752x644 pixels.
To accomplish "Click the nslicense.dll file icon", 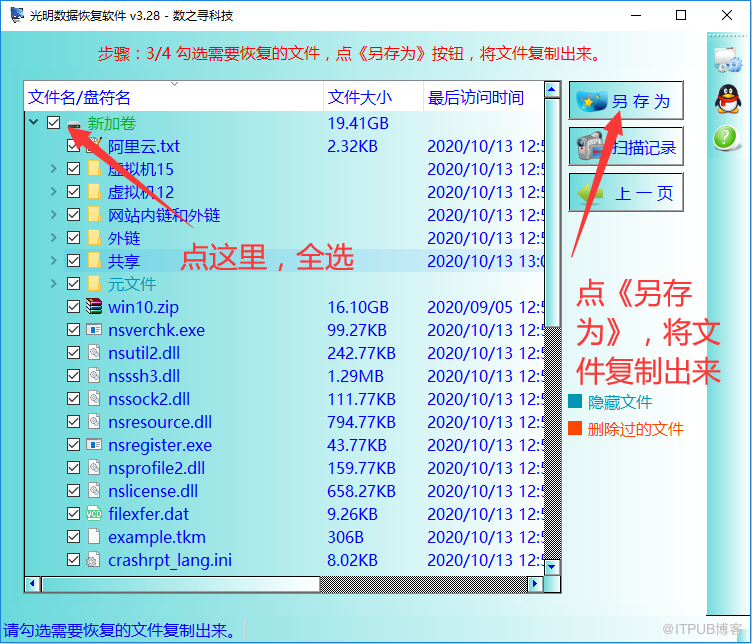I will tap(94, 491).
